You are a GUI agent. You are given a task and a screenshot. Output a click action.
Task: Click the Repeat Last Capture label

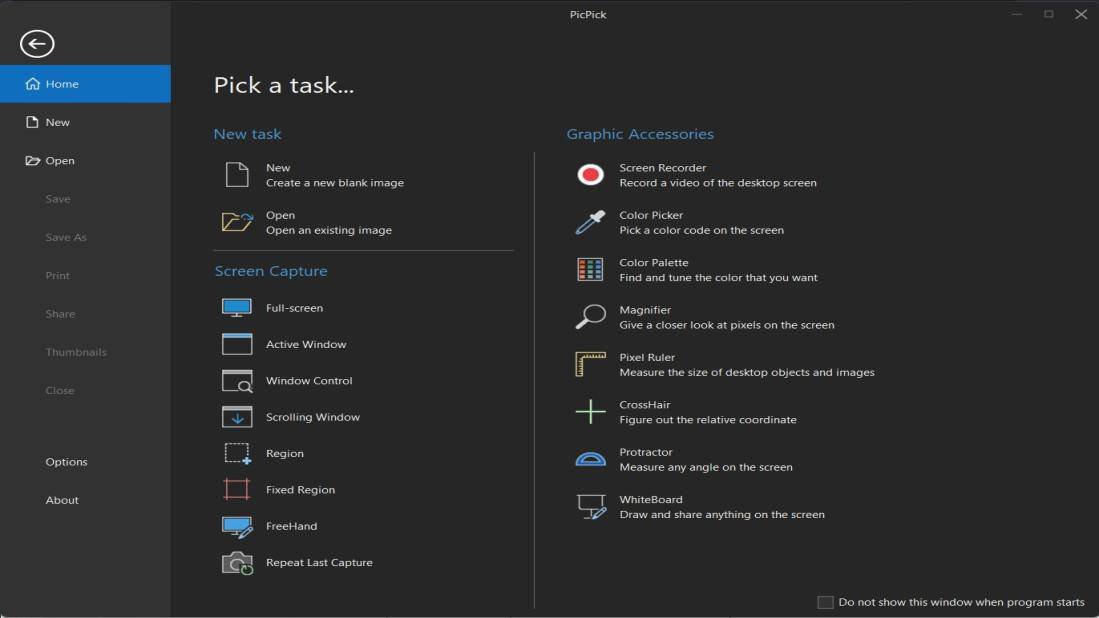[319, 563]
